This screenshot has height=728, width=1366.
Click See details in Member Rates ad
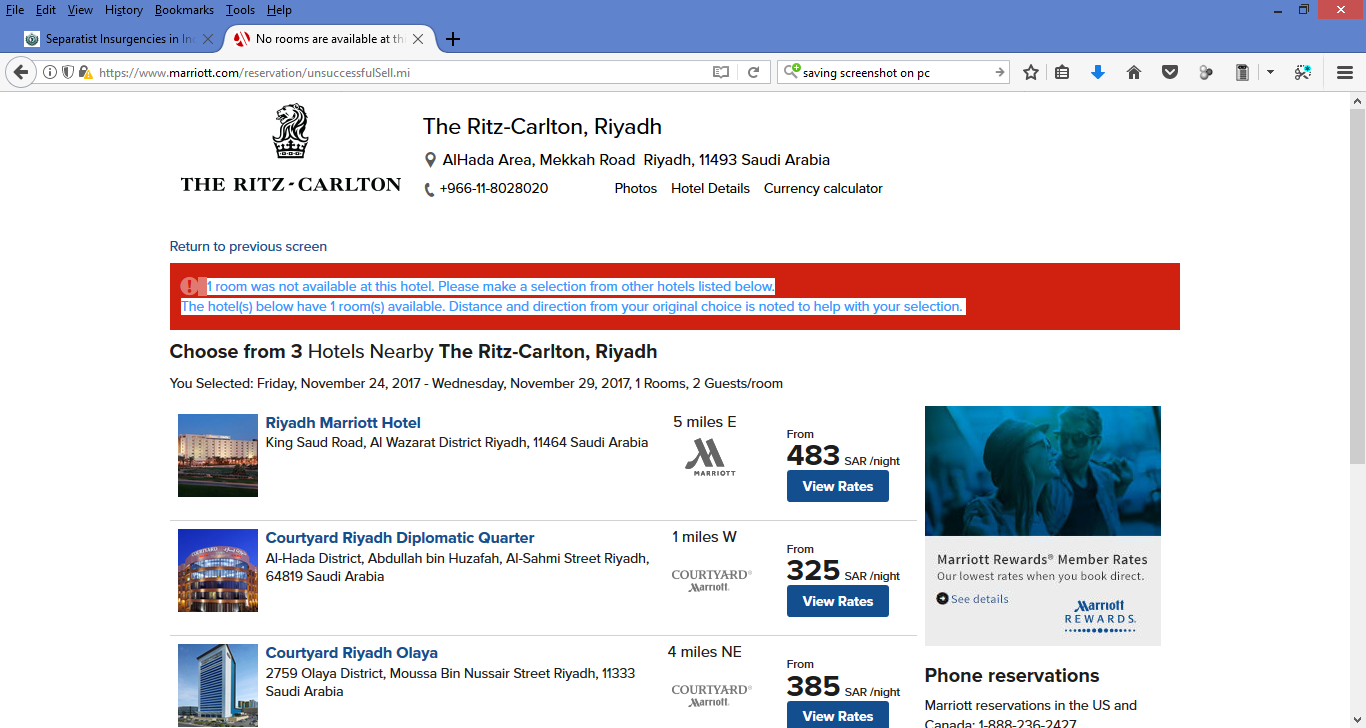pyautogui.click(x=979, y=599)
